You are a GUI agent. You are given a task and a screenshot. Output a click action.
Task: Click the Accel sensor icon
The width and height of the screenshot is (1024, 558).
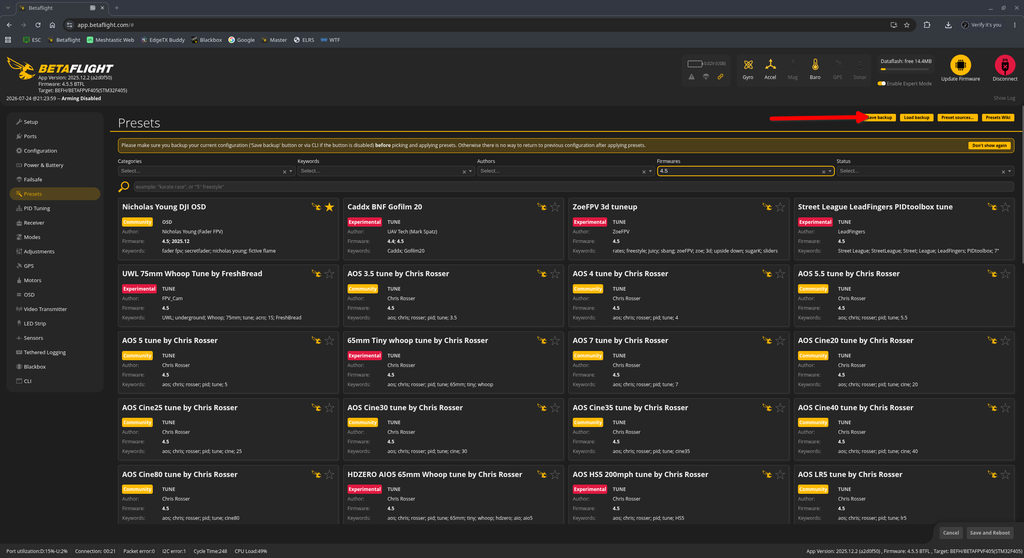point(771,65)
